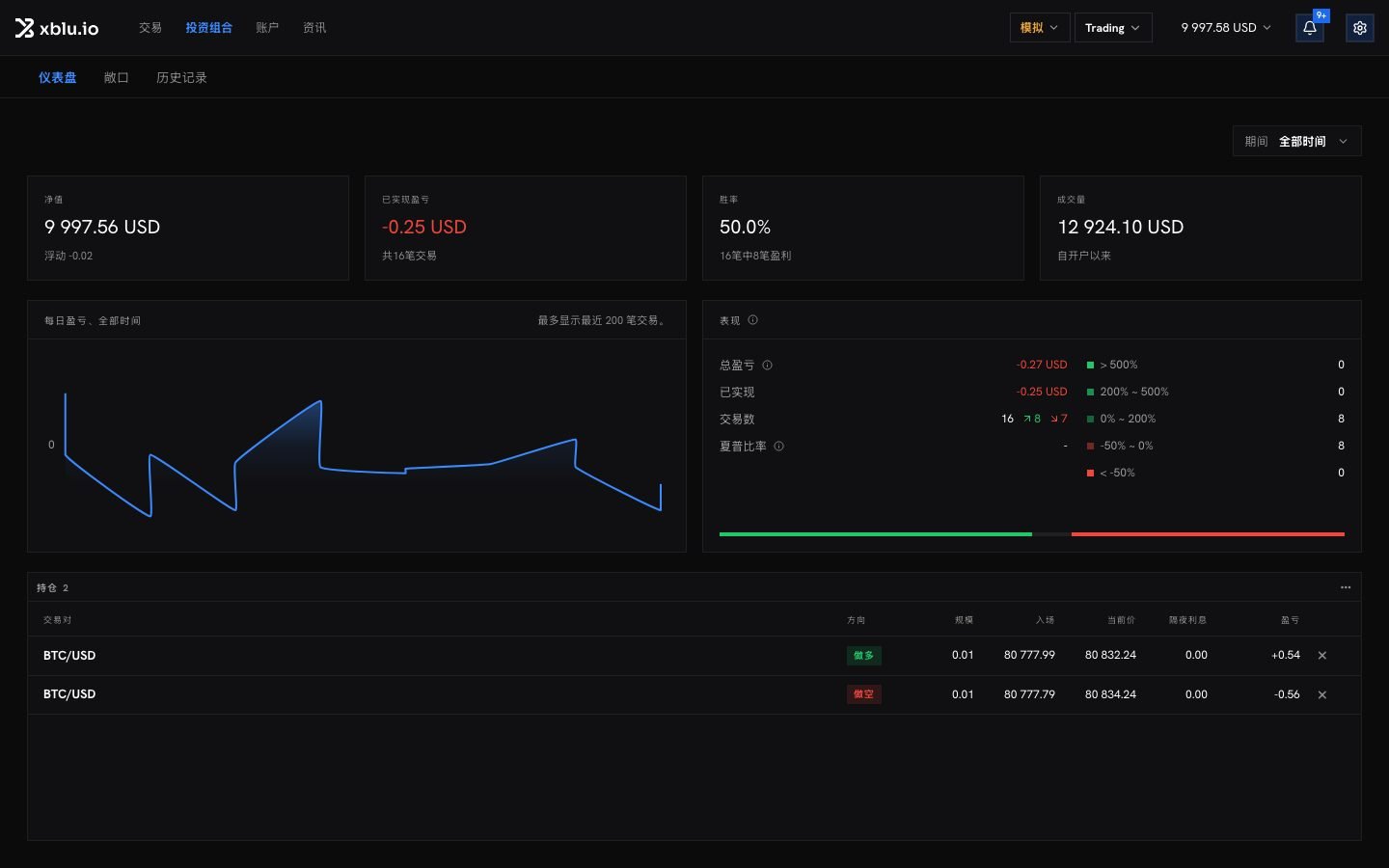Click the 成交量 12 924.10 USD value
Viewport: 1389px width, 868px height.
point(1121,228)
